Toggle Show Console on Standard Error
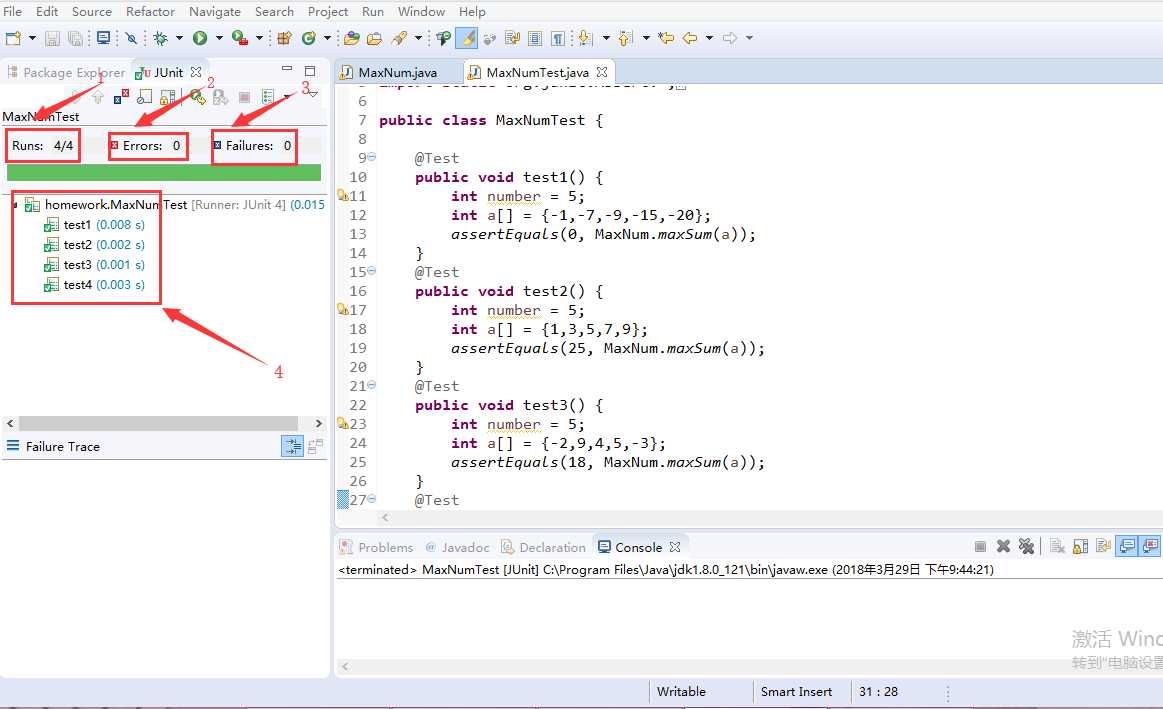 pos(1150,547)
